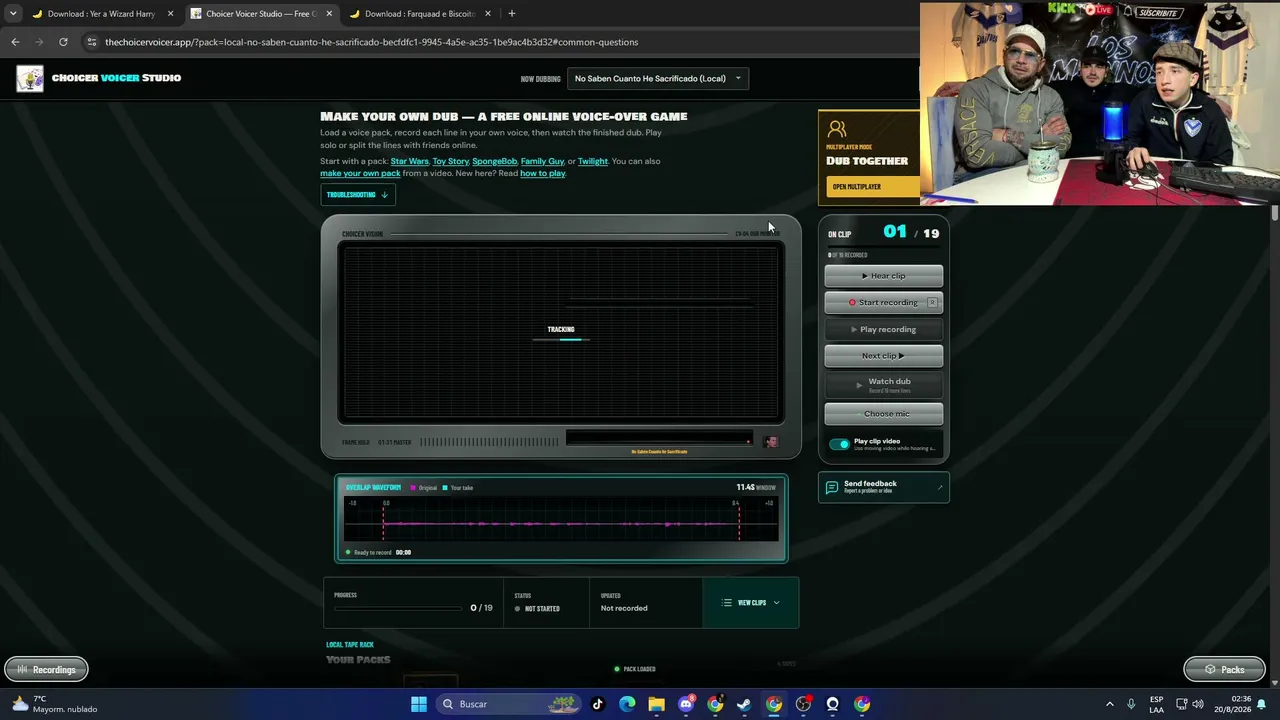Open the Twilight pack link
The image size is (1280, 720).
(x=592, y=161)
